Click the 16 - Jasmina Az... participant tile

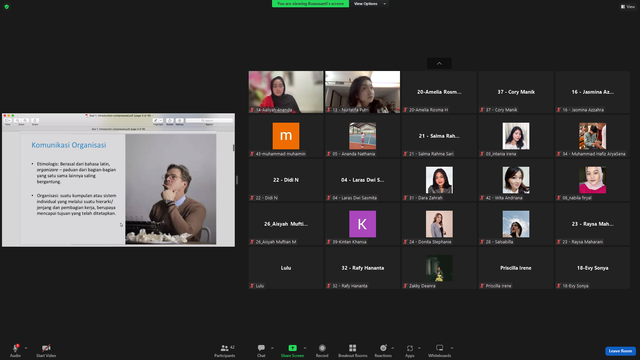593,92
